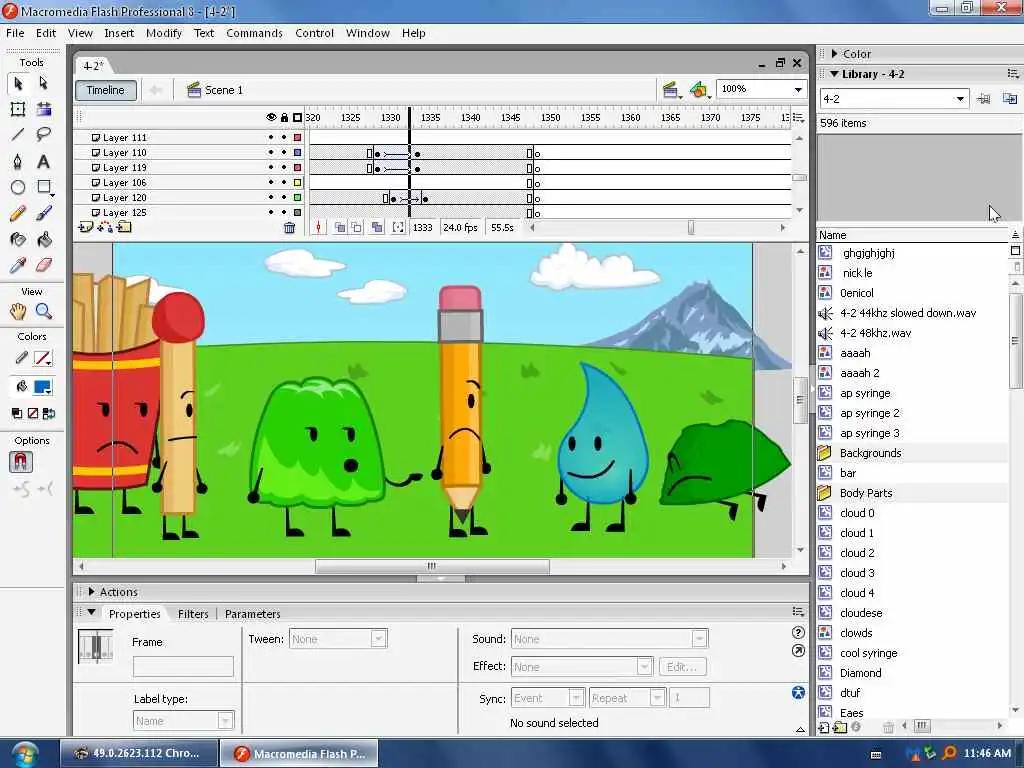Toggle Onion Skin Outlines button
The image size is (1024, 768).
pos(357,227)
